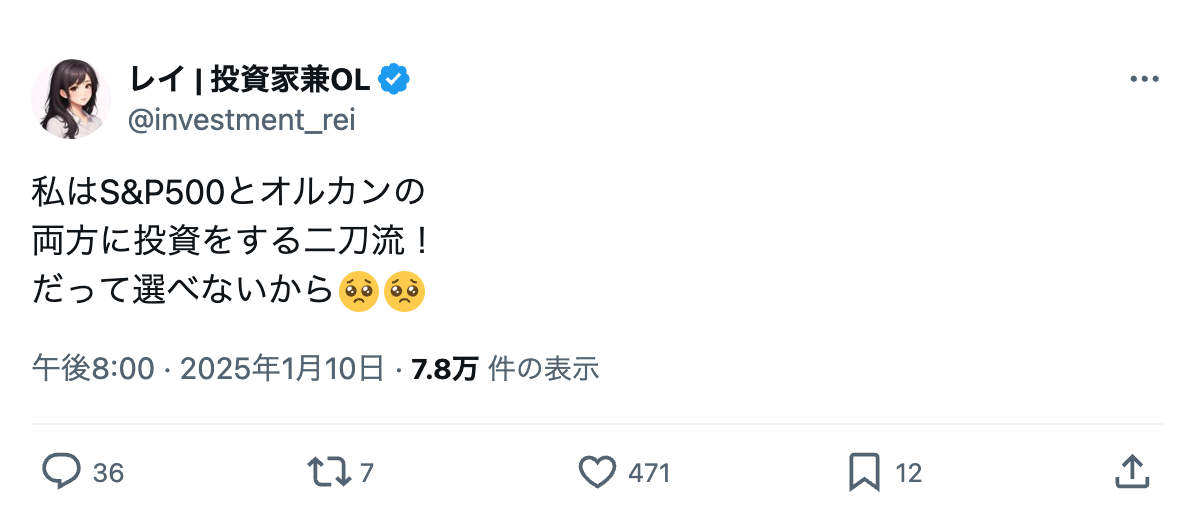Open the profile name レイ | 投資家兼OL
The height and width of the screenshot is (517, 1194).
coord(249,79)
